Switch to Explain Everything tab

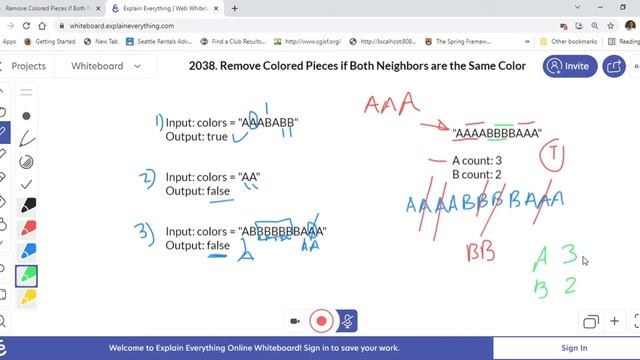click(x=165, y=8)
